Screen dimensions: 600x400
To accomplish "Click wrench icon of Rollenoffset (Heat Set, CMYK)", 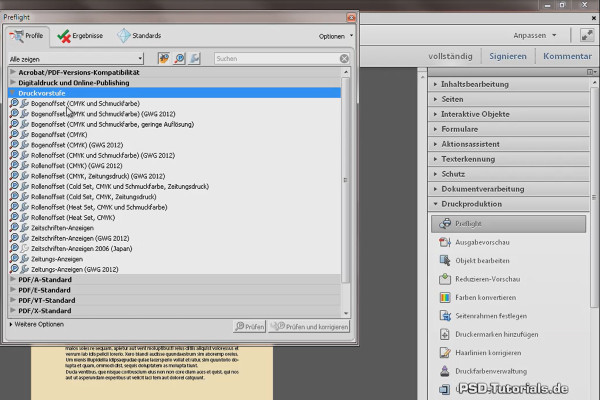I will pyautogui.click(x=24, y=217).
